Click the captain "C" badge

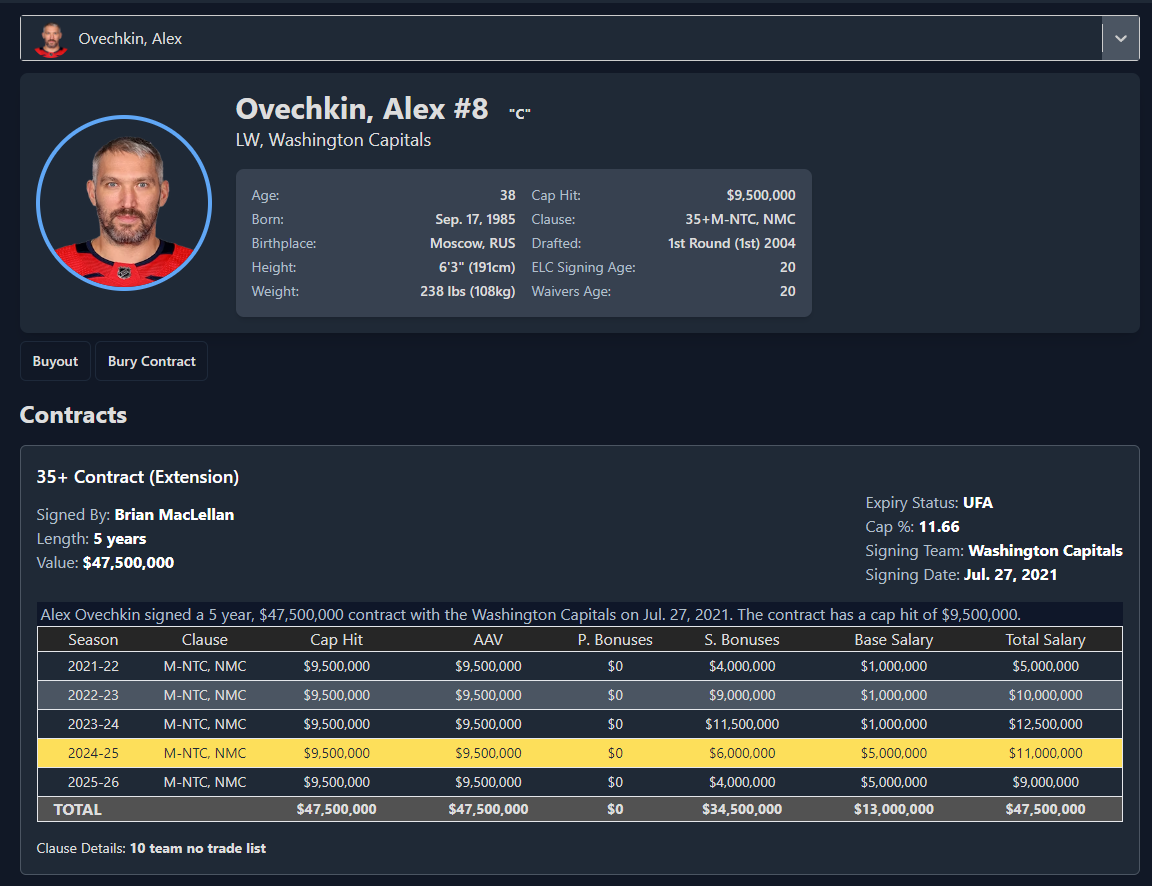[x=519, y=113]
